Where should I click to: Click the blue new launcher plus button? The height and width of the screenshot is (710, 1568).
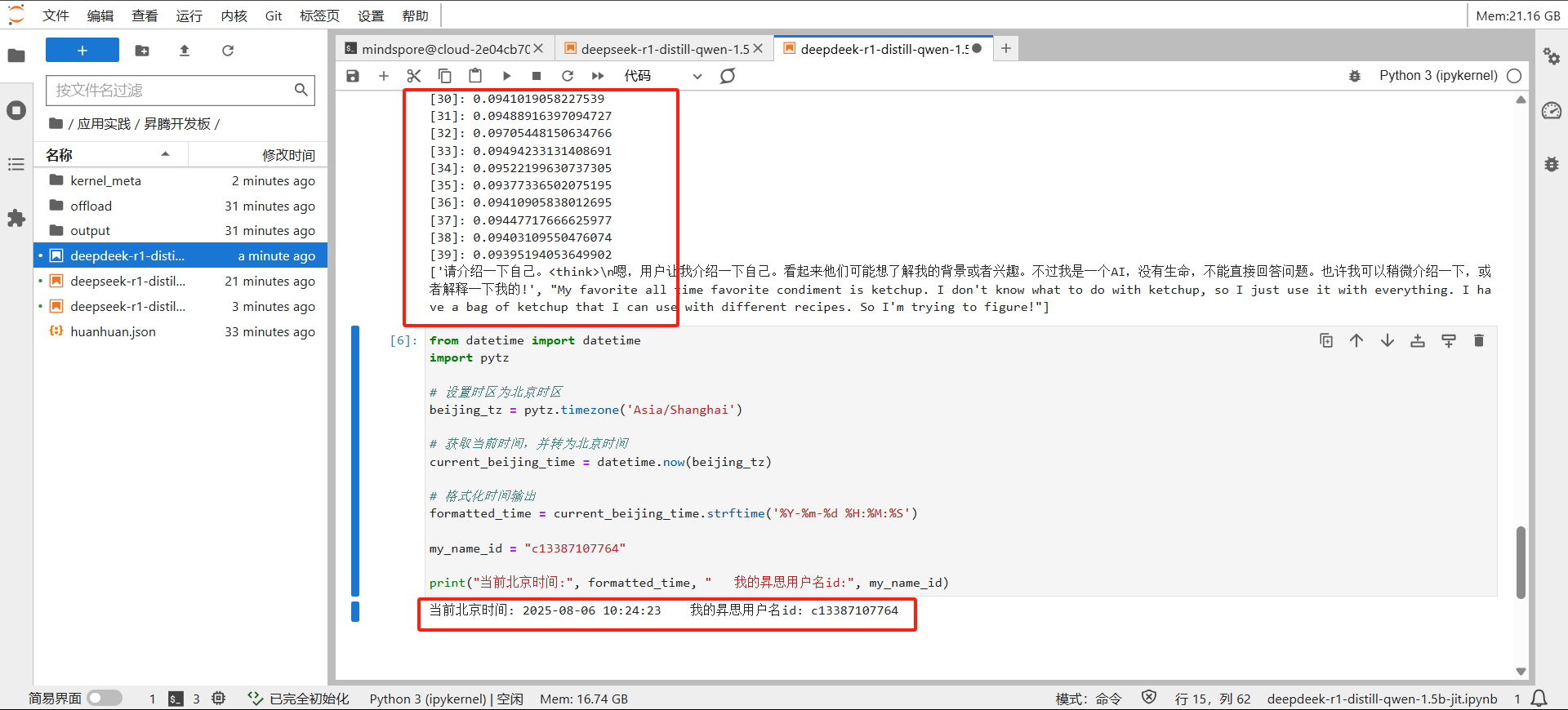click(82, 51)
